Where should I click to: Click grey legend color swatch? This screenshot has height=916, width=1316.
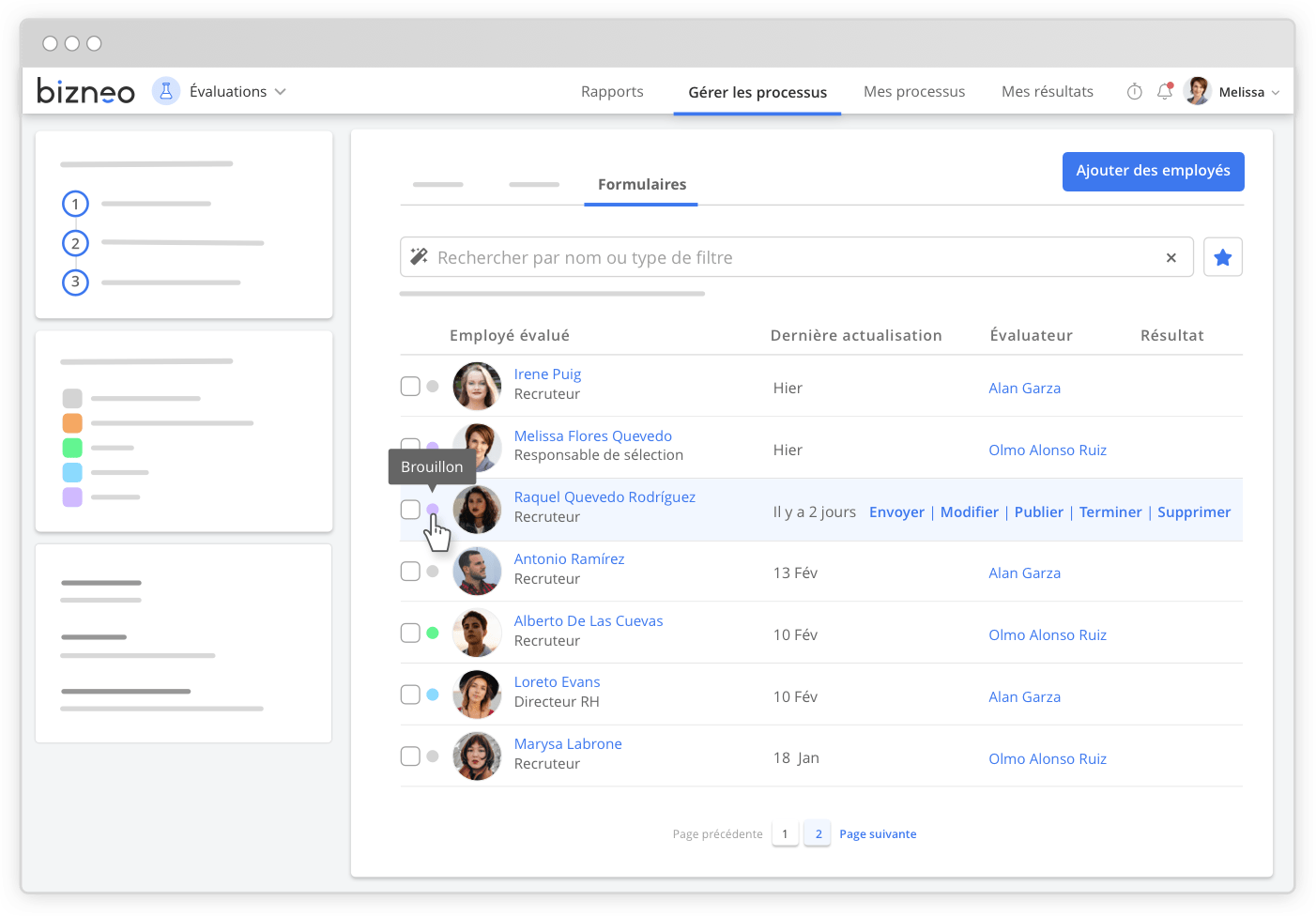(x=72, y=398)
